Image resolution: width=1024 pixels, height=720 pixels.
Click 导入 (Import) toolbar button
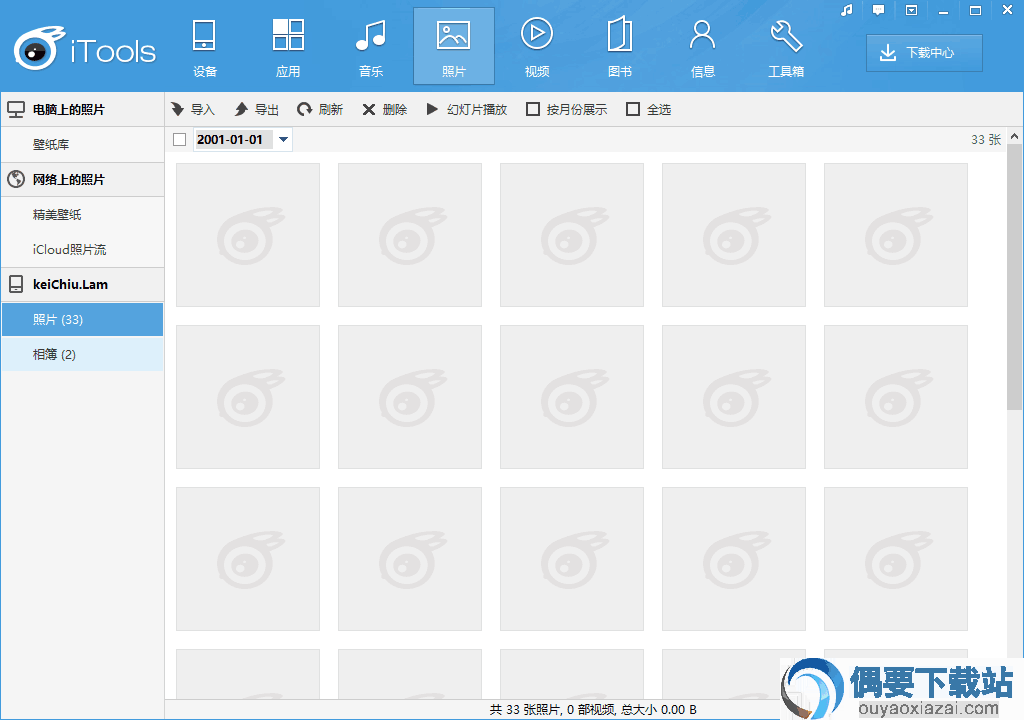tap(193, 109)
